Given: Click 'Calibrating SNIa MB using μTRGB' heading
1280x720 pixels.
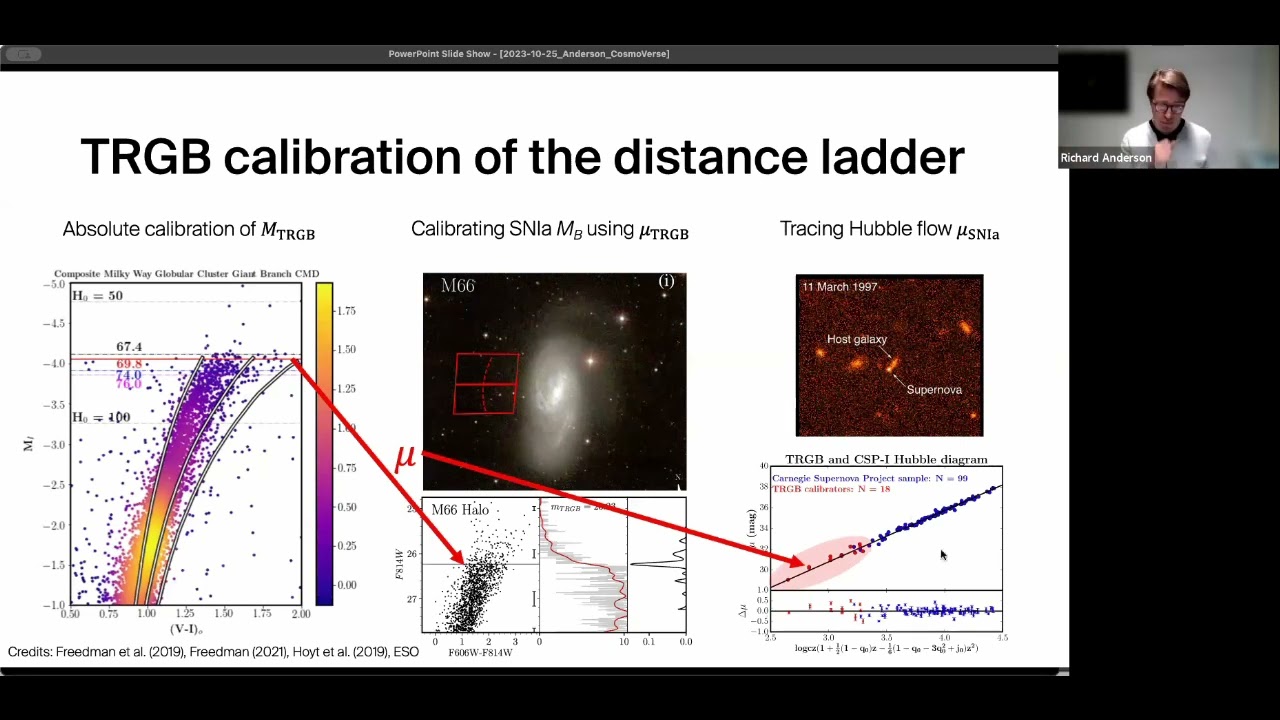Looking at the screenshot, I should 550,230.
